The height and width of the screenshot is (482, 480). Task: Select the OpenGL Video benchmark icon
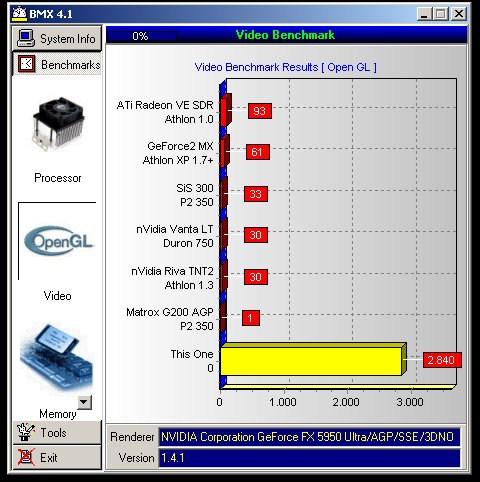pyautogui.click(x=58, y=241)
